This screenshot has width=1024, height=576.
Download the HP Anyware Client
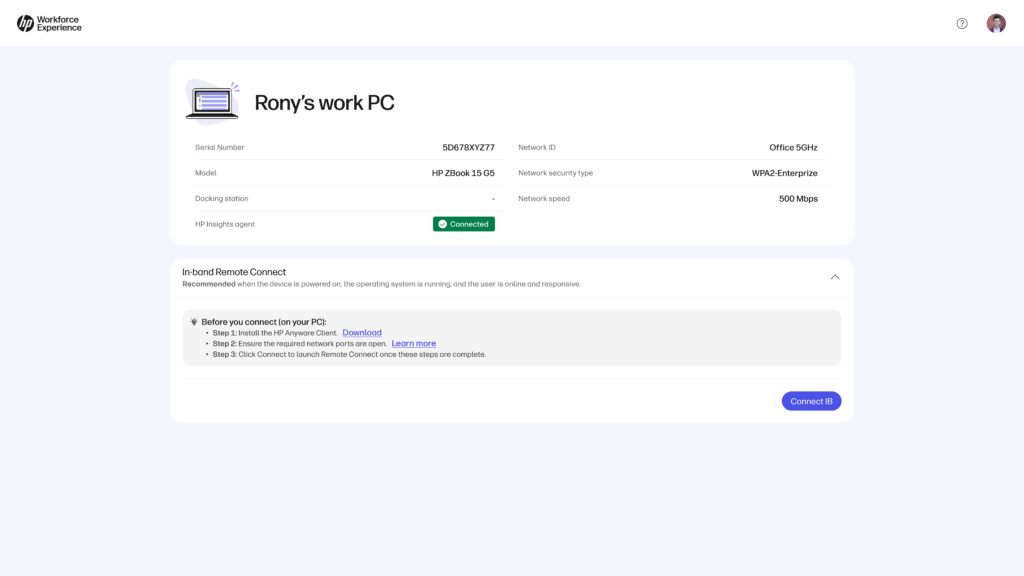pyautogui.click(x=361, y=333)
